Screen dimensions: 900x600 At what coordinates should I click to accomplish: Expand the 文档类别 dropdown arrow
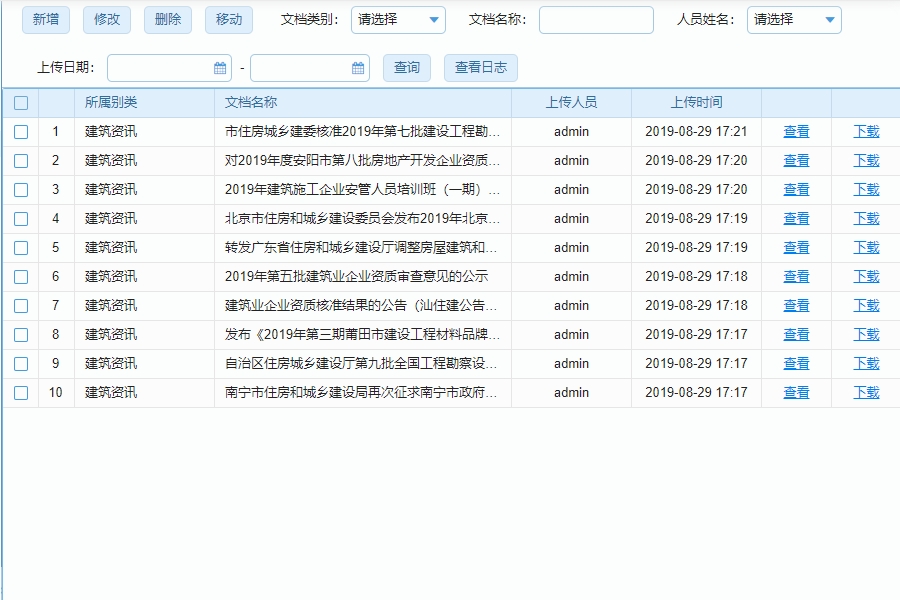(434, 20)
